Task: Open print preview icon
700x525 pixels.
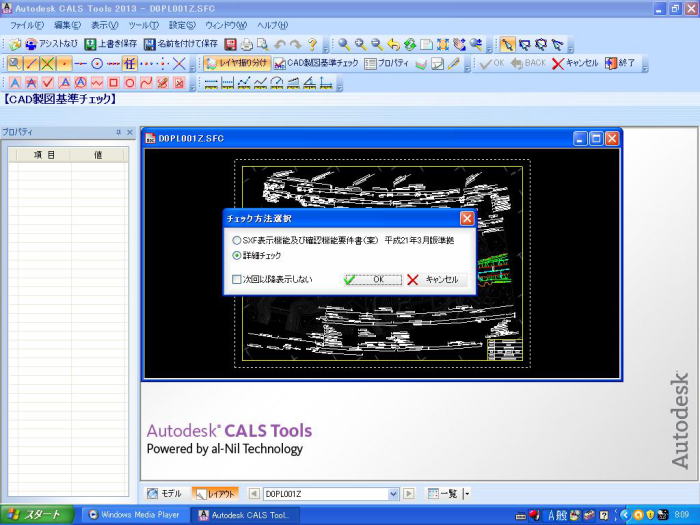Action: pyautogui.click(x=263, y=44)
